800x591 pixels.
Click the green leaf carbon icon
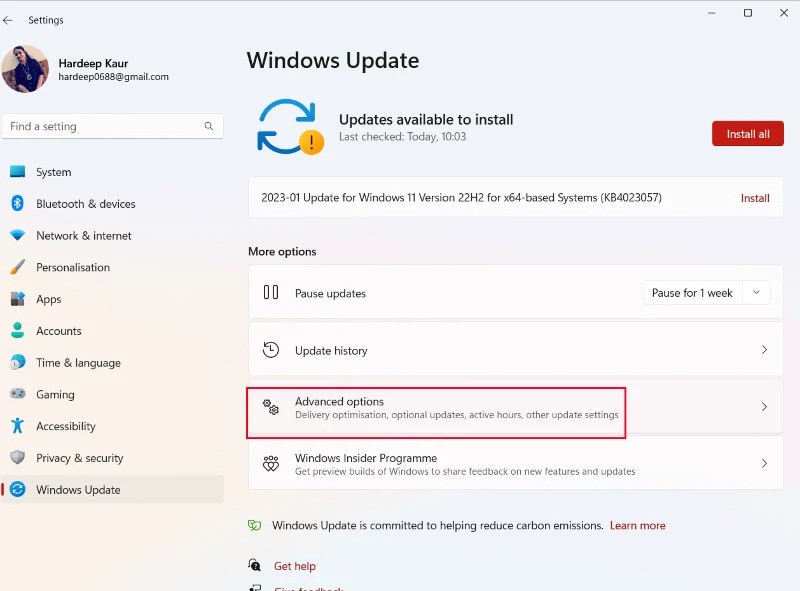[255, 525]
